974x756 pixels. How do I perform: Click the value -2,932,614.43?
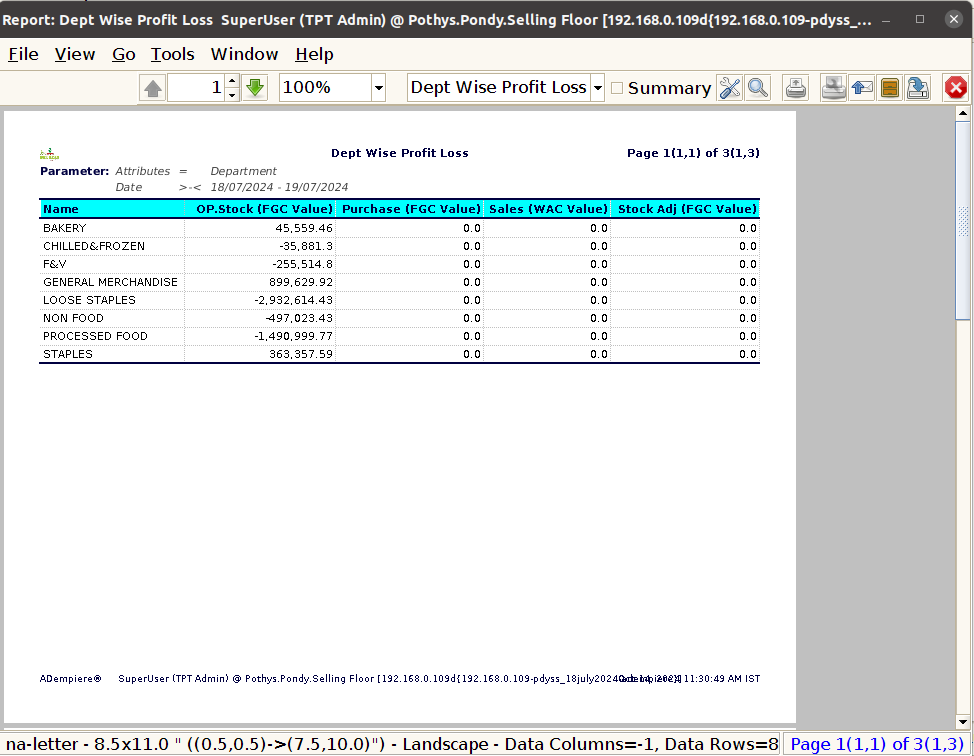point(293,300)
